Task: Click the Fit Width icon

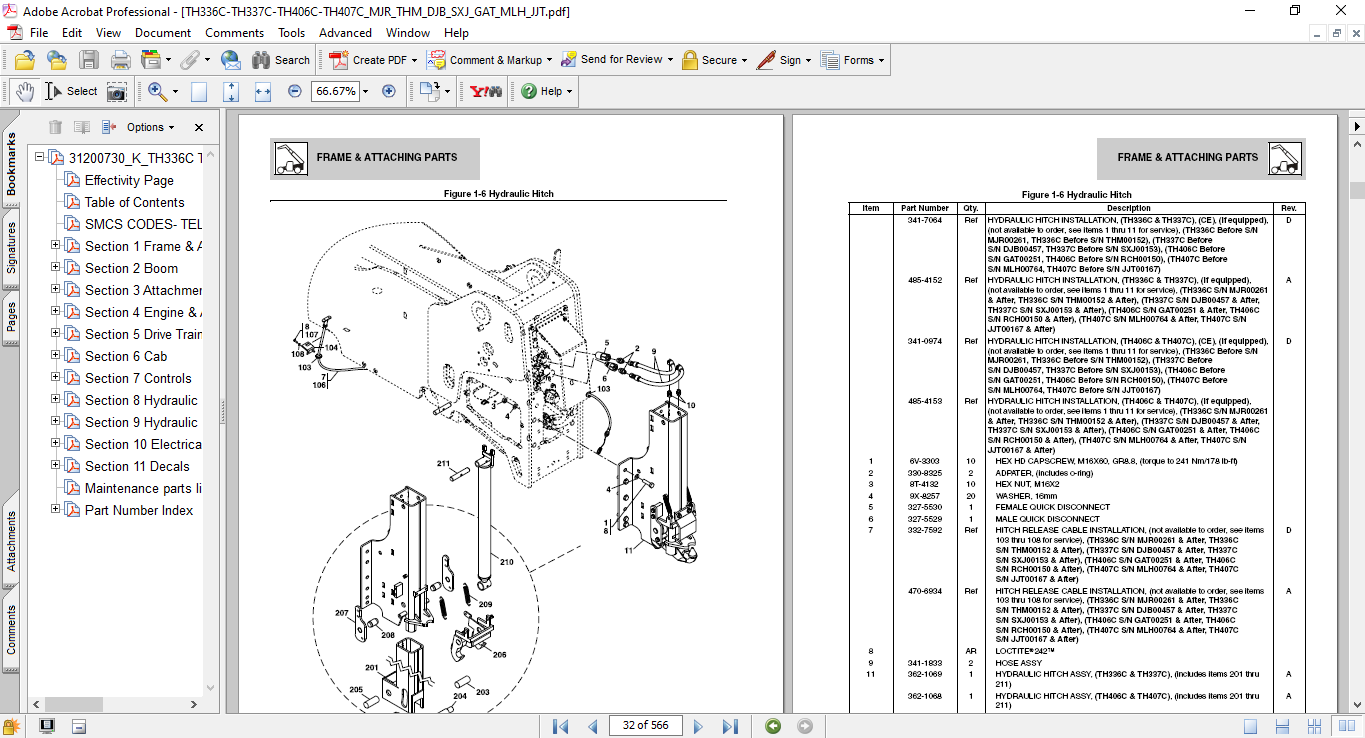Action: tap(263, 91)
